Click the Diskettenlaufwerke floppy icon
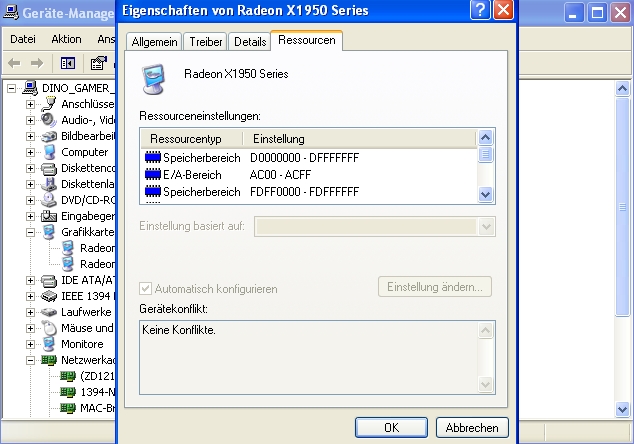Image resolution: width=634 pixels, height=444 pixels. pos(49,184)
